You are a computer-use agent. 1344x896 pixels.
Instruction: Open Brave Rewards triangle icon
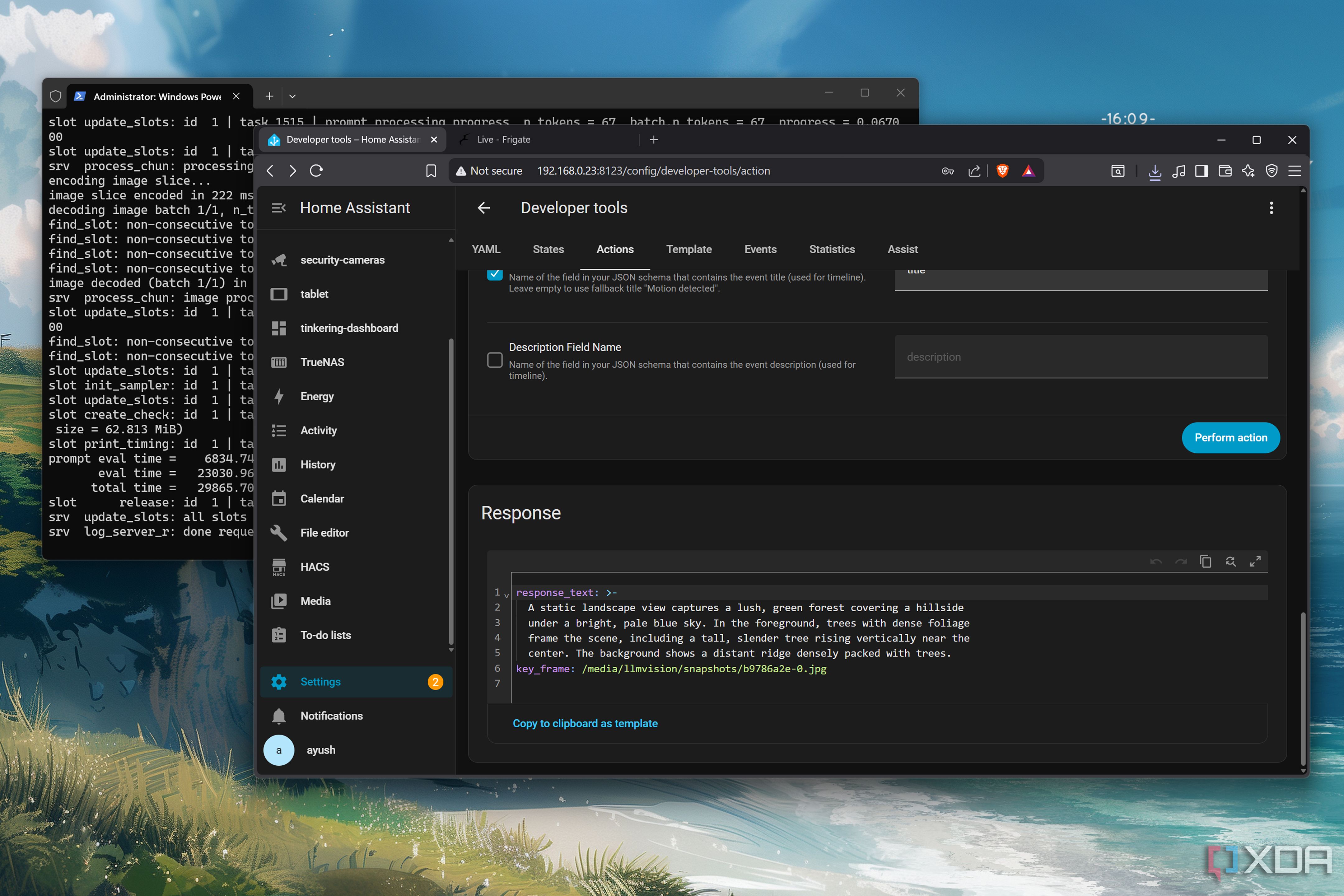[x=1029, y=171]
